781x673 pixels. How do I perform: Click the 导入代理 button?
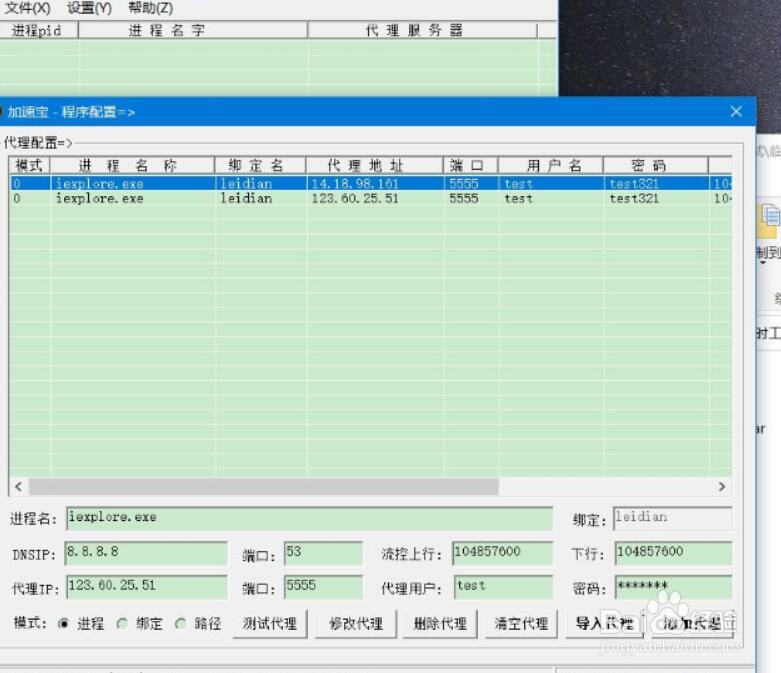coord(604,623)
